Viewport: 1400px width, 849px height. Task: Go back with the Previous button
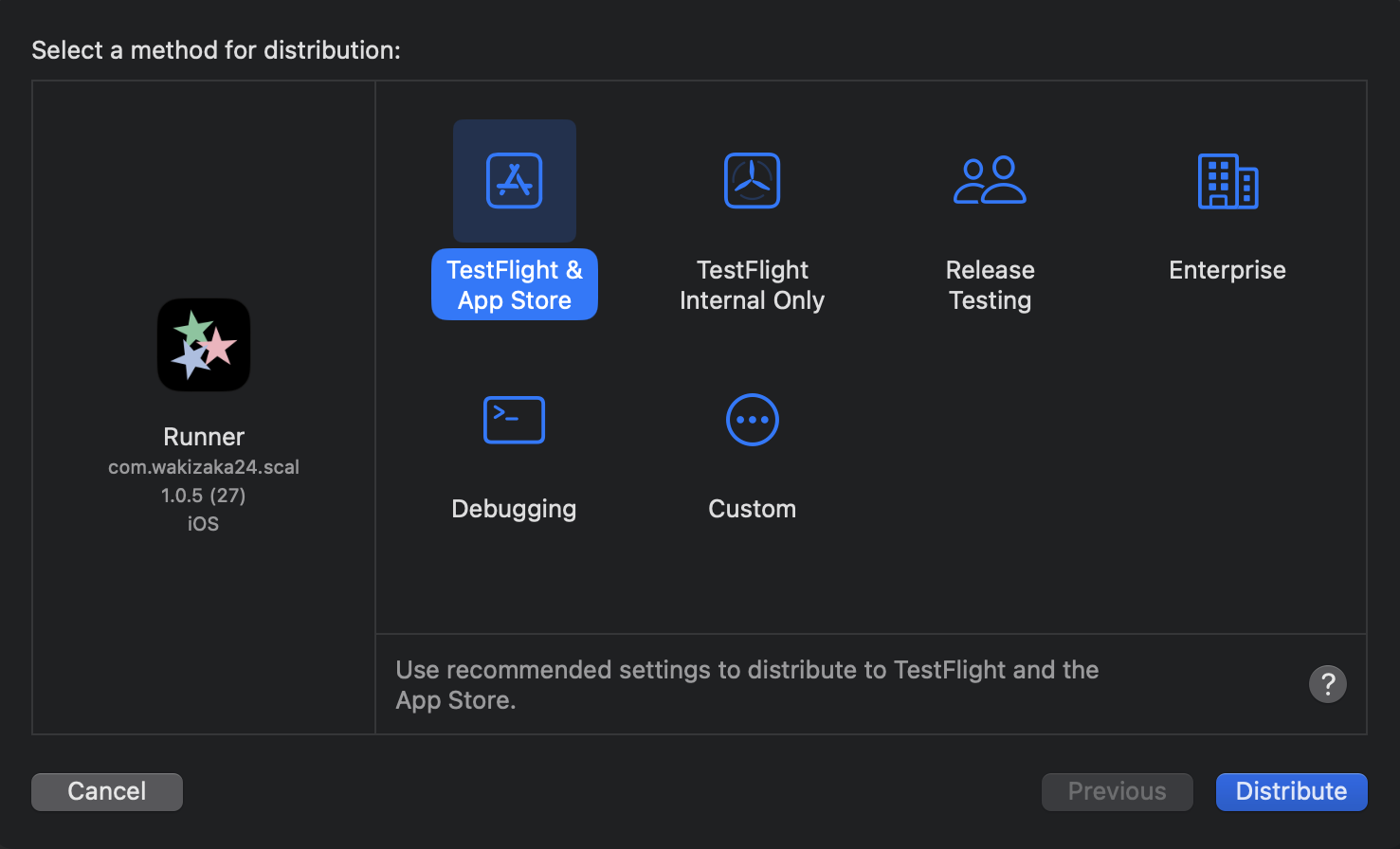1117,791
